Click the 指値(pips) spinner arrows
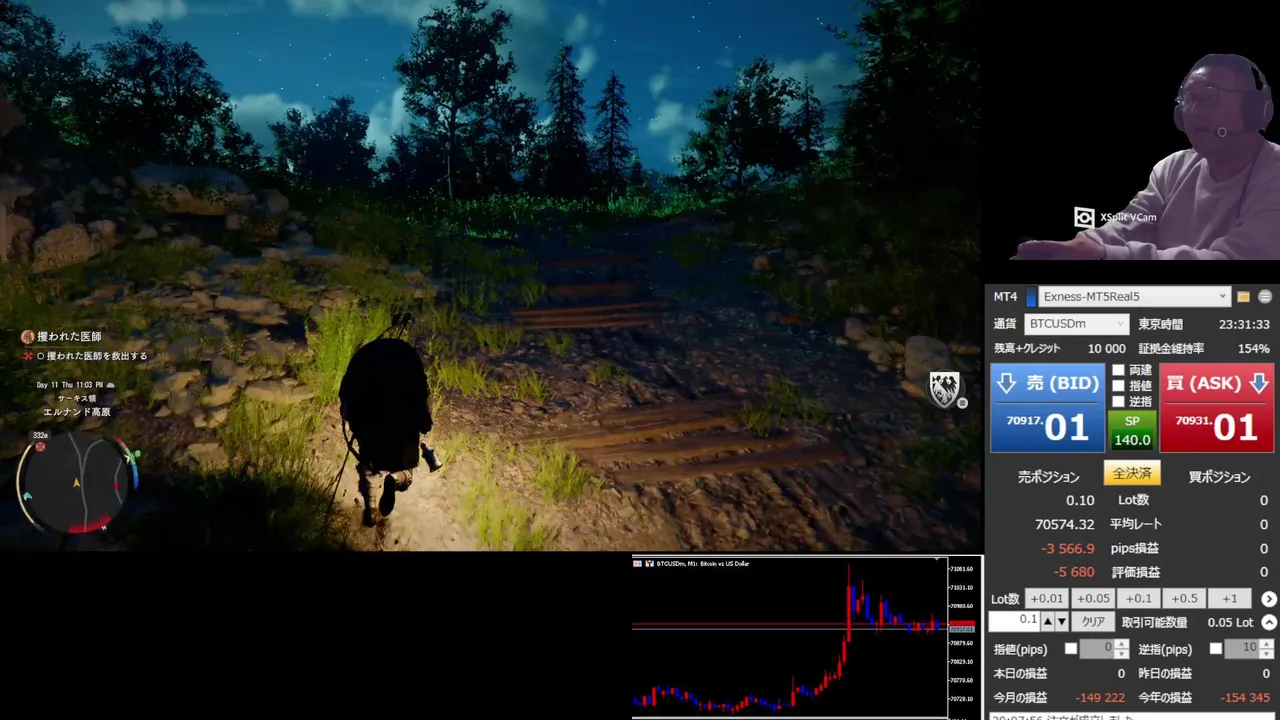The image size is (1280, 720). tap(1121, 649)
